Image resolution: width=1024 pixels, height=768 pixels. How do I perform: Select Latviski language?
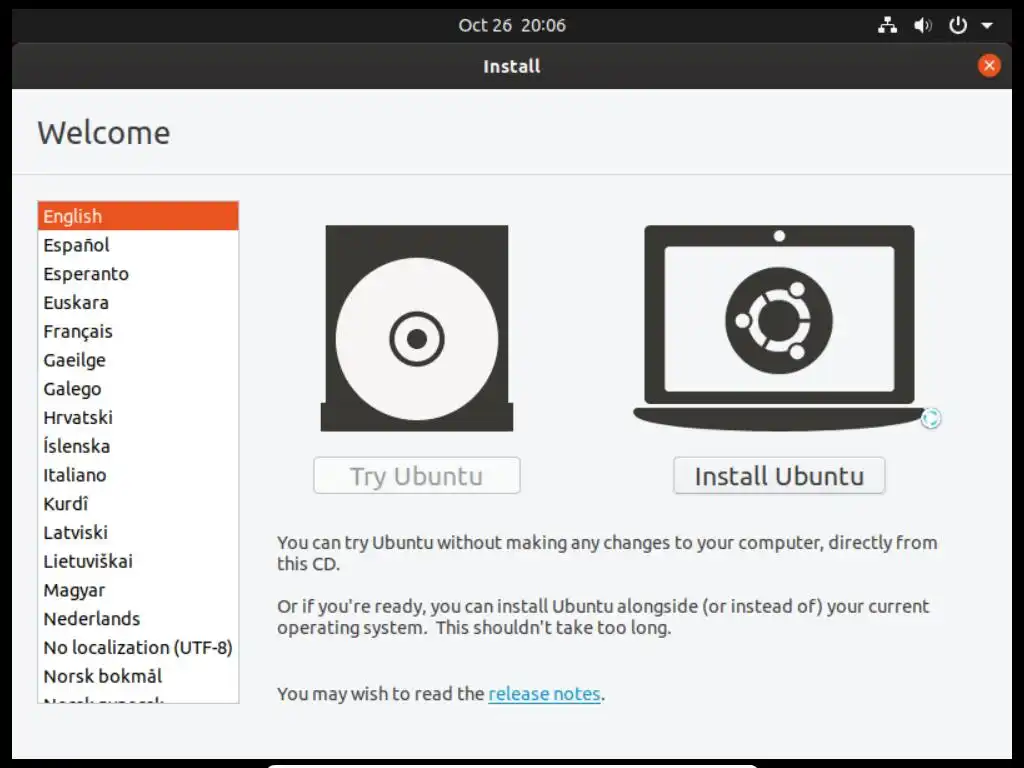(x=138, y=532)
